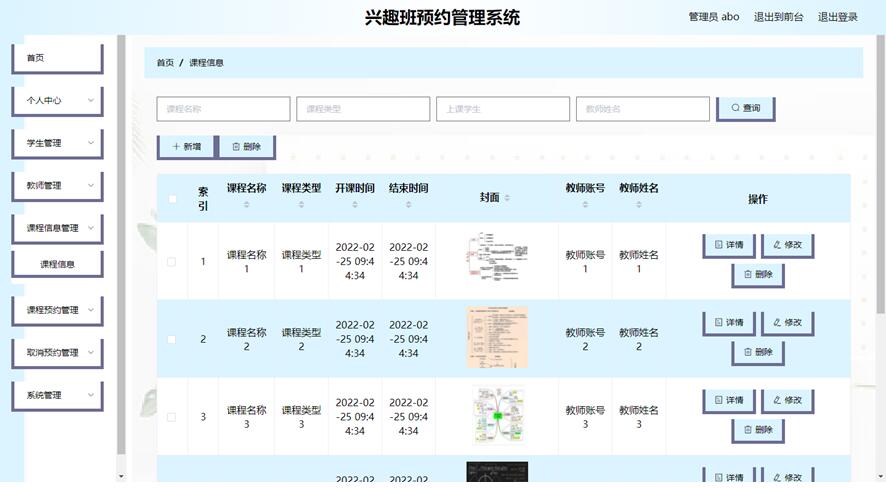Check the checkbox for row 2
Viewport: 886px width, 489px height.
tap(172, 339)
